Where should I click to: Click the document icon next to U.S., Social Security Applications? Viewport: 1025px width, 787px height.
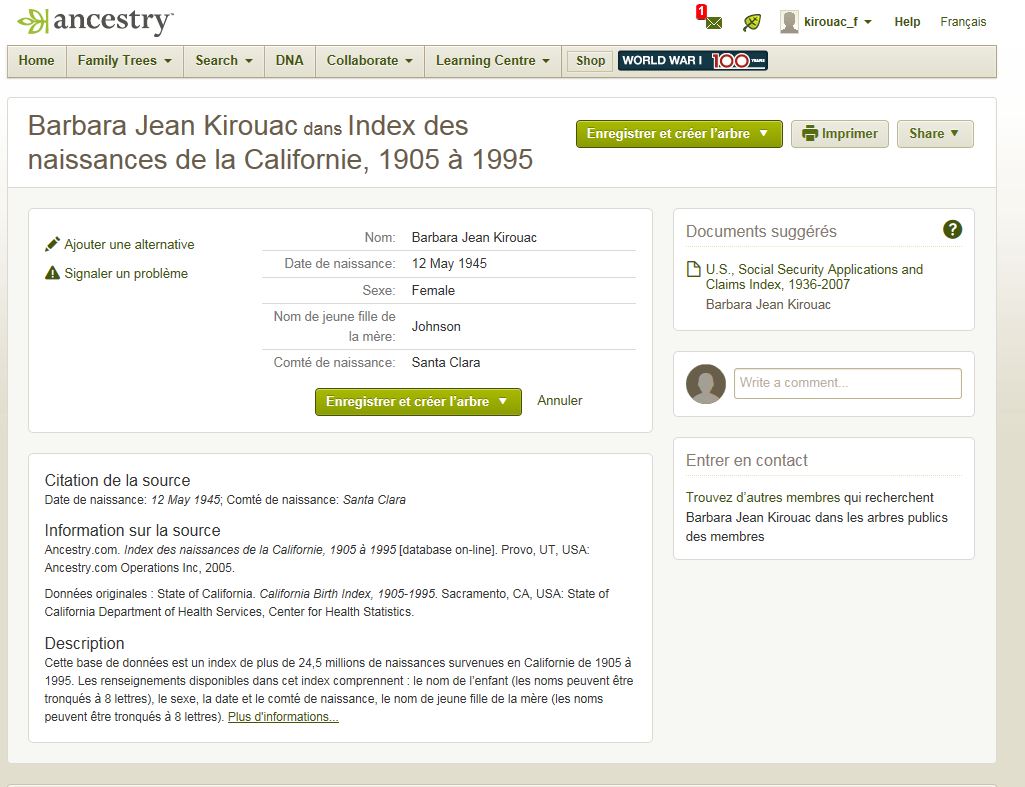[694, 269]
